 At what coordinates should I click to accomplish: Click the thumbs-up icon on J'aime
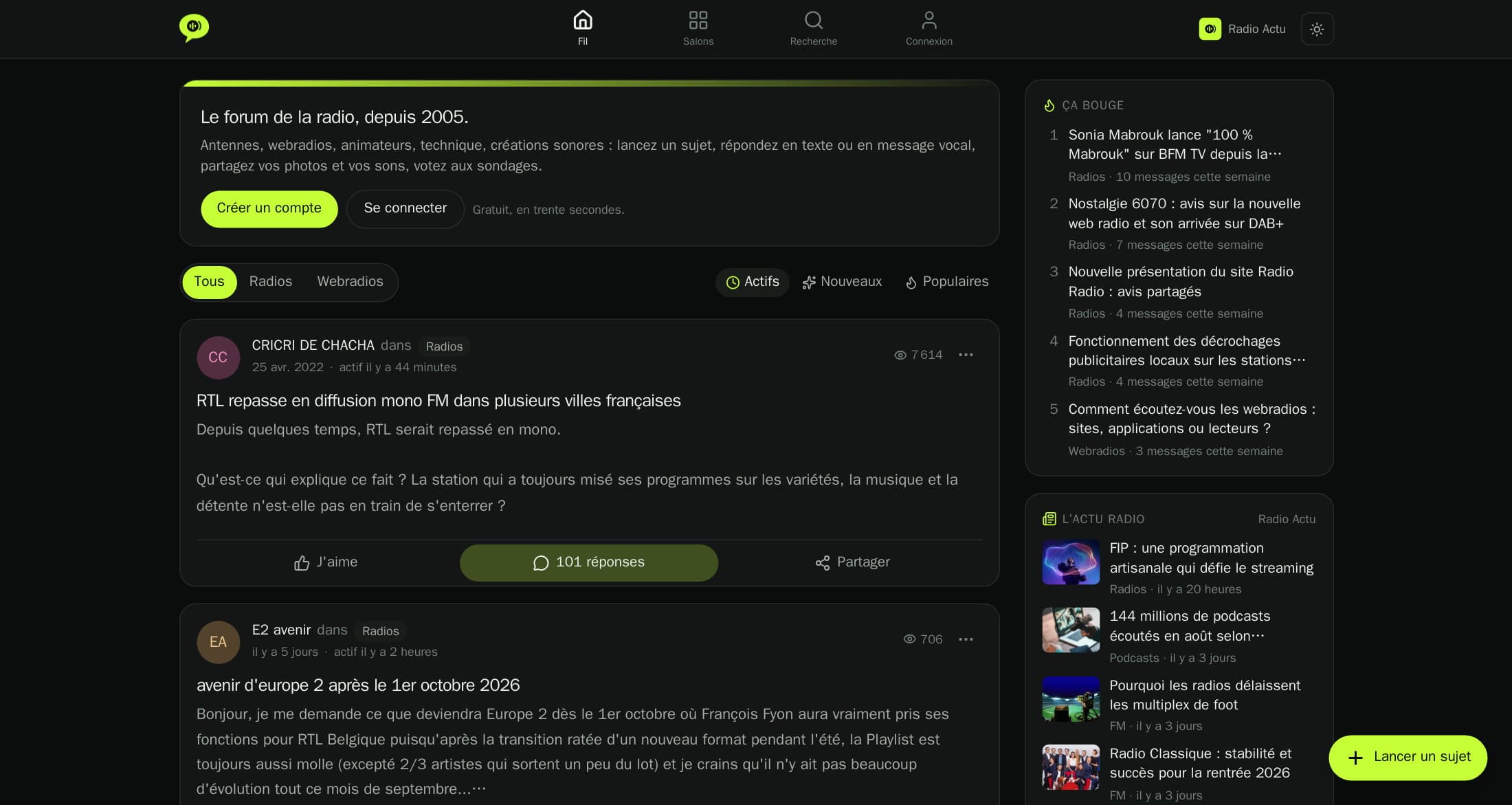point(302,563)
